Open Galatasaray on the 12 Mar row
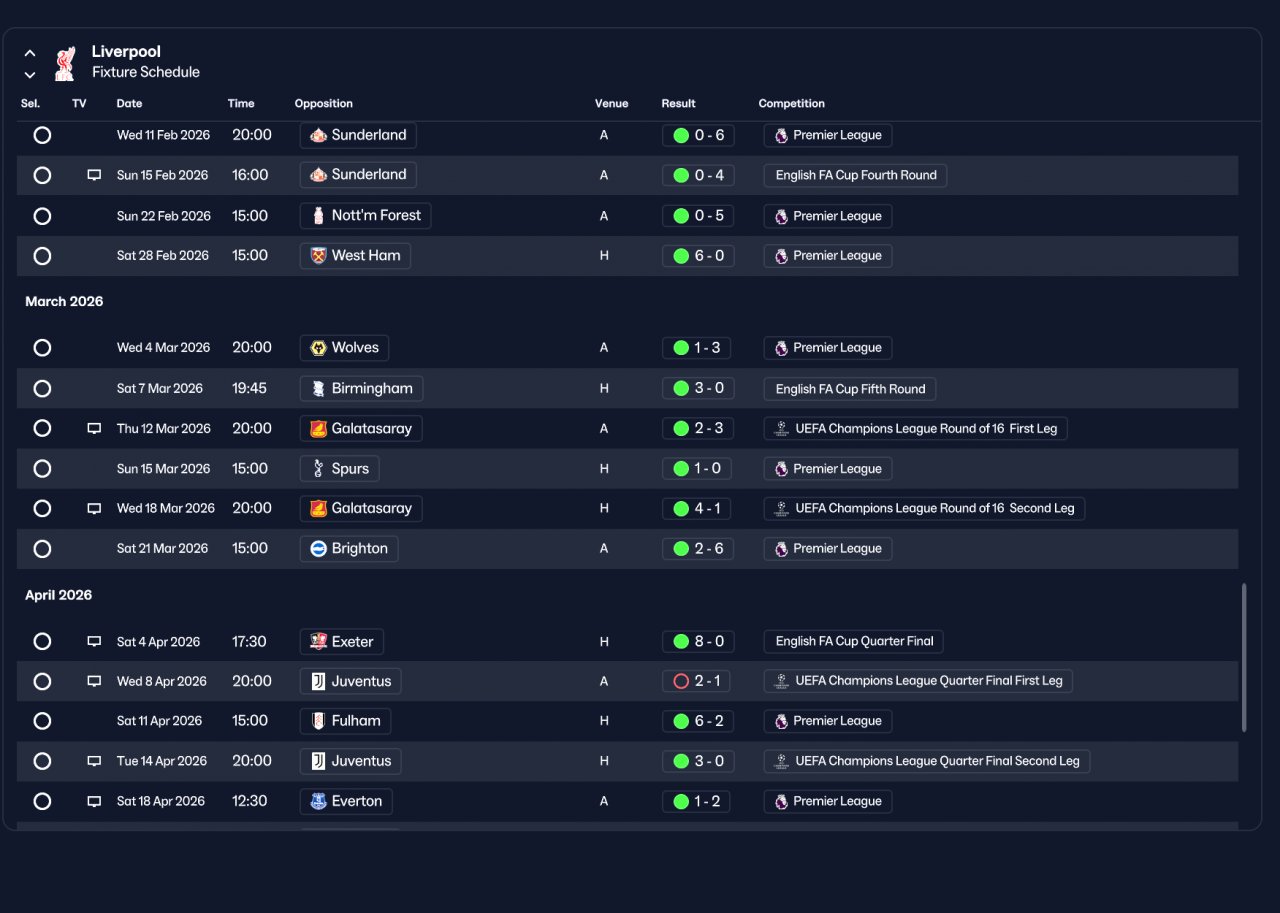1280x913 pixels. tap(361, 428)
